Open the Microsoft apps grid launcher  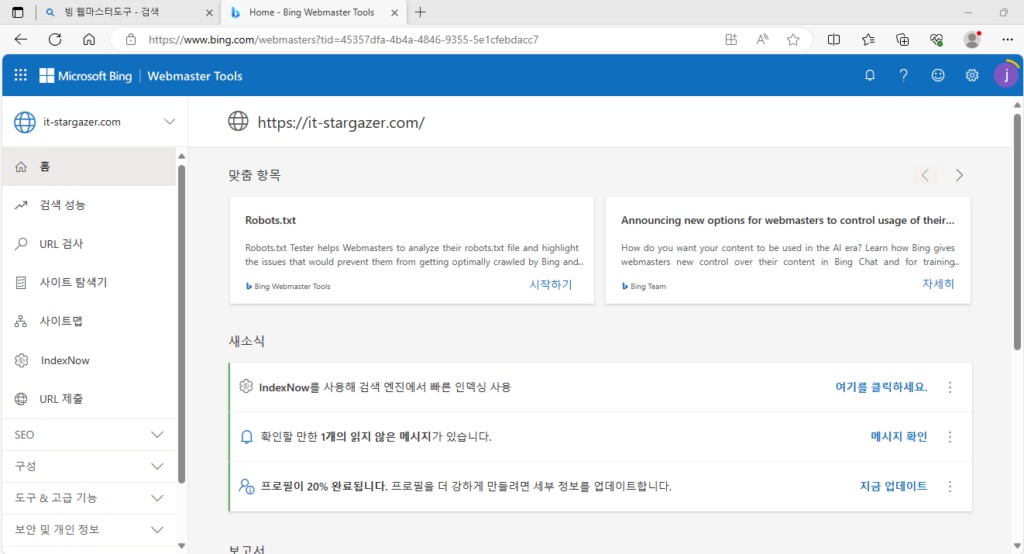click(21, 75)
